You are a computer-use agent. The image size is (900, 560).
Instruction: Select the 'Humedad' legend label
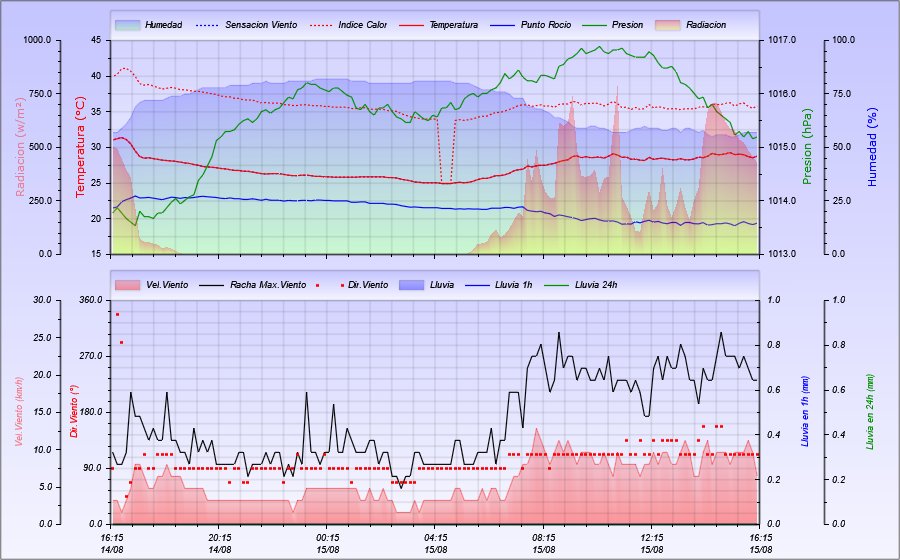click(x=164, y=25)
